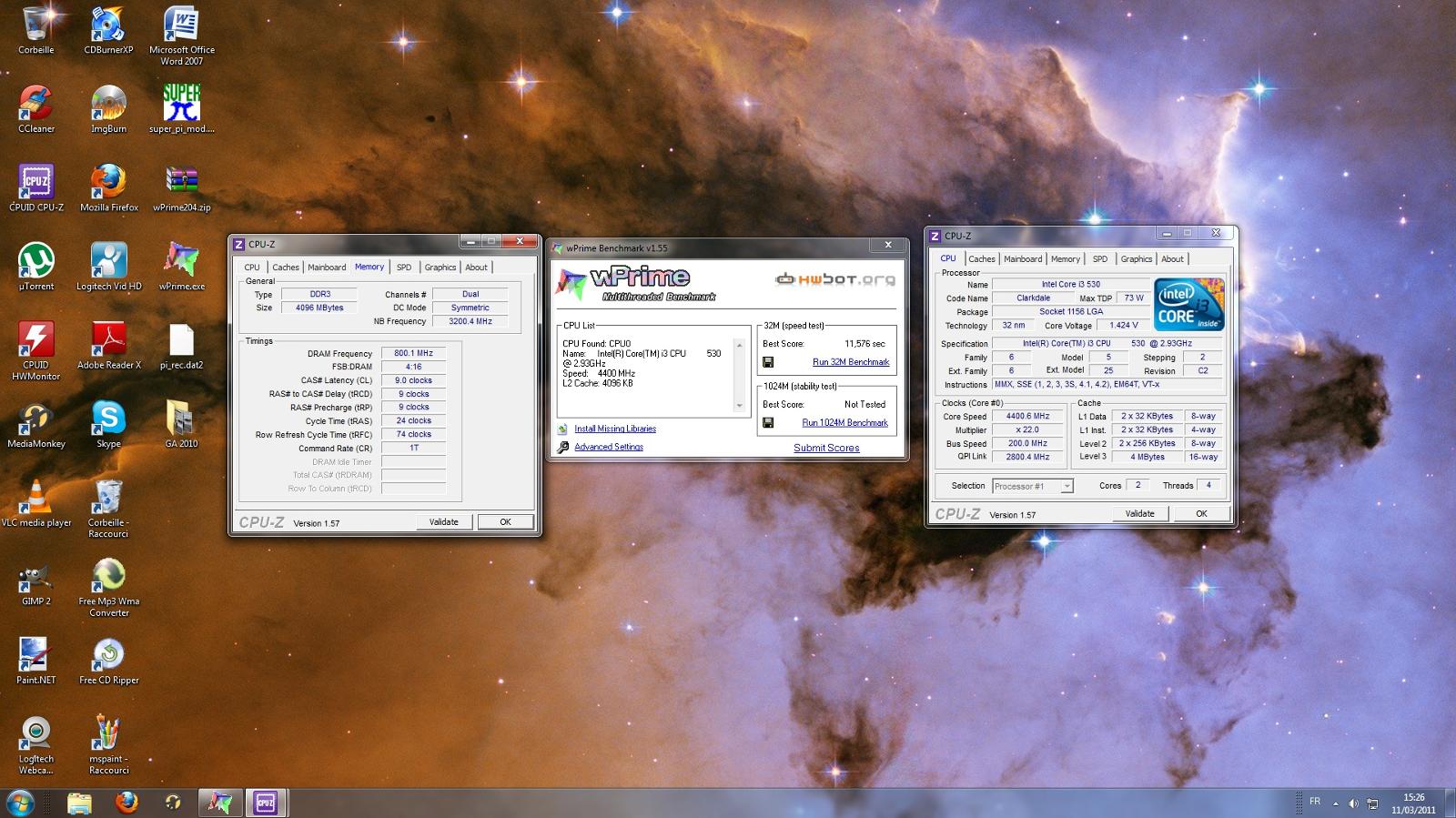Switch to the CPU tab in left CPU-Z window
This screenshot has height=818, width=1456.
[252, 268]
